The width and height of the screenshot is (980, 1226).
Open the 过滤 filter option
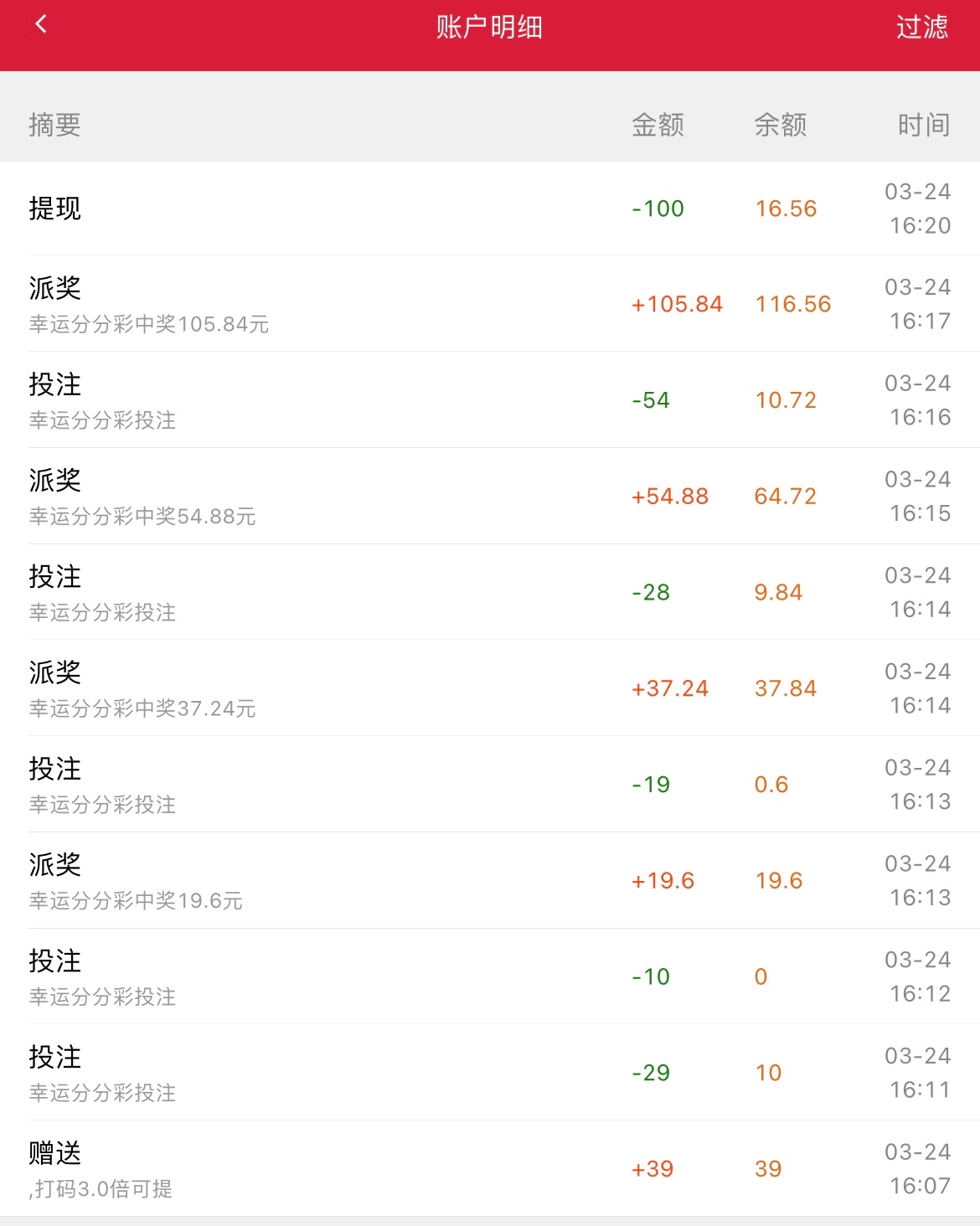click(x=921, y=27)
